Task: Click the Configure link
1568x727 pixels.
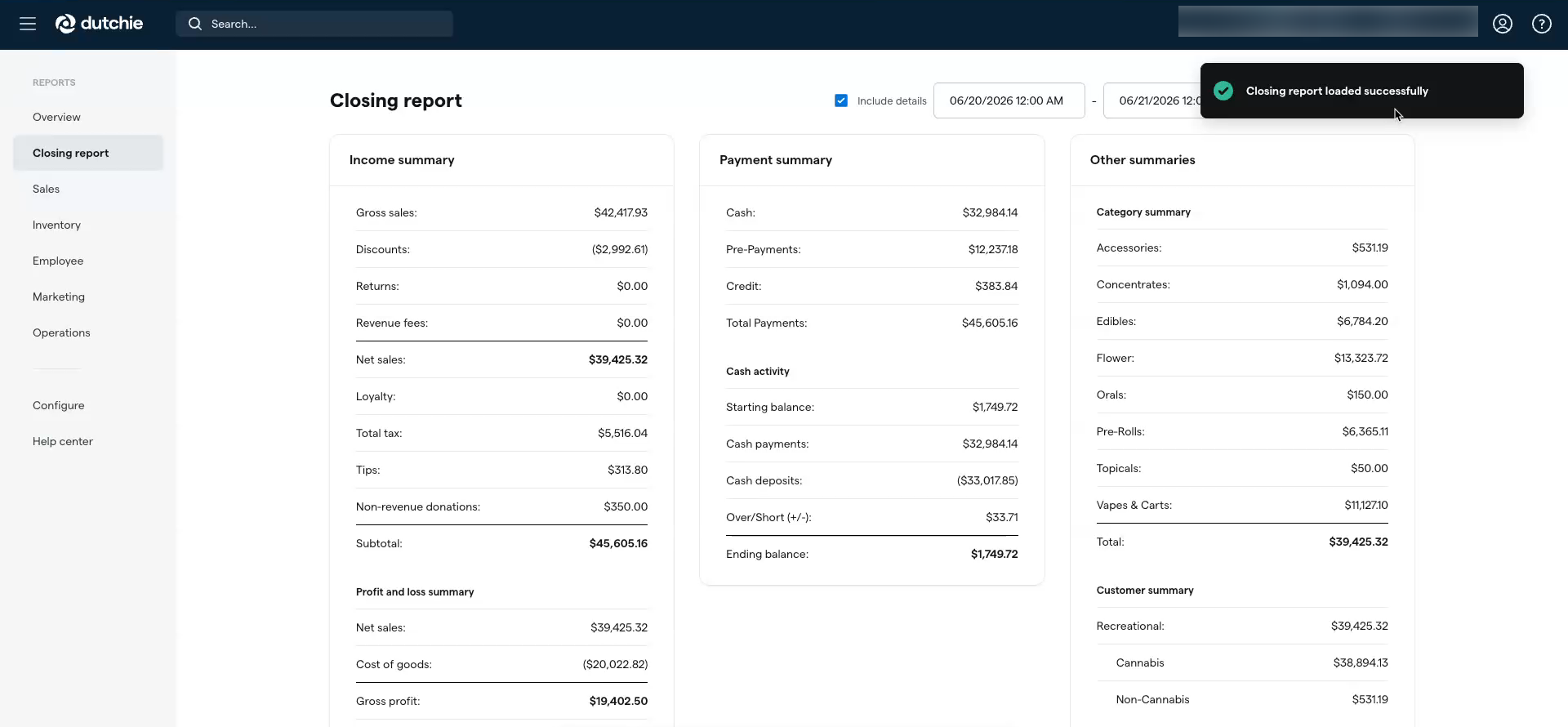Action: click(x=59, y=405)
